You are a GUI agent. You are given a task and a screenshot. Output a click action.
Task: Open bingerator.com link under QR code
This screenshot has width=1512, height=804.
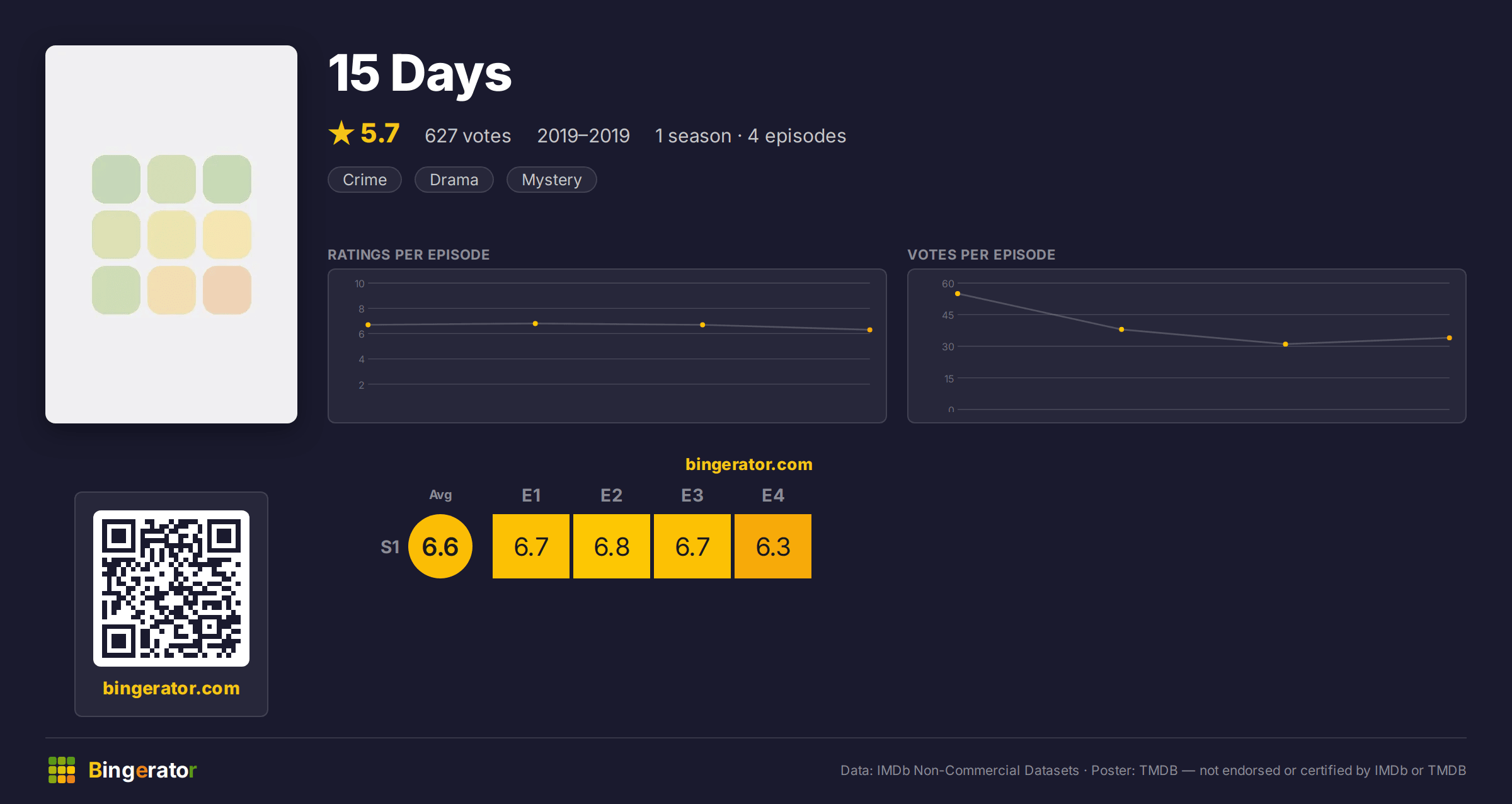coord(171,688)
